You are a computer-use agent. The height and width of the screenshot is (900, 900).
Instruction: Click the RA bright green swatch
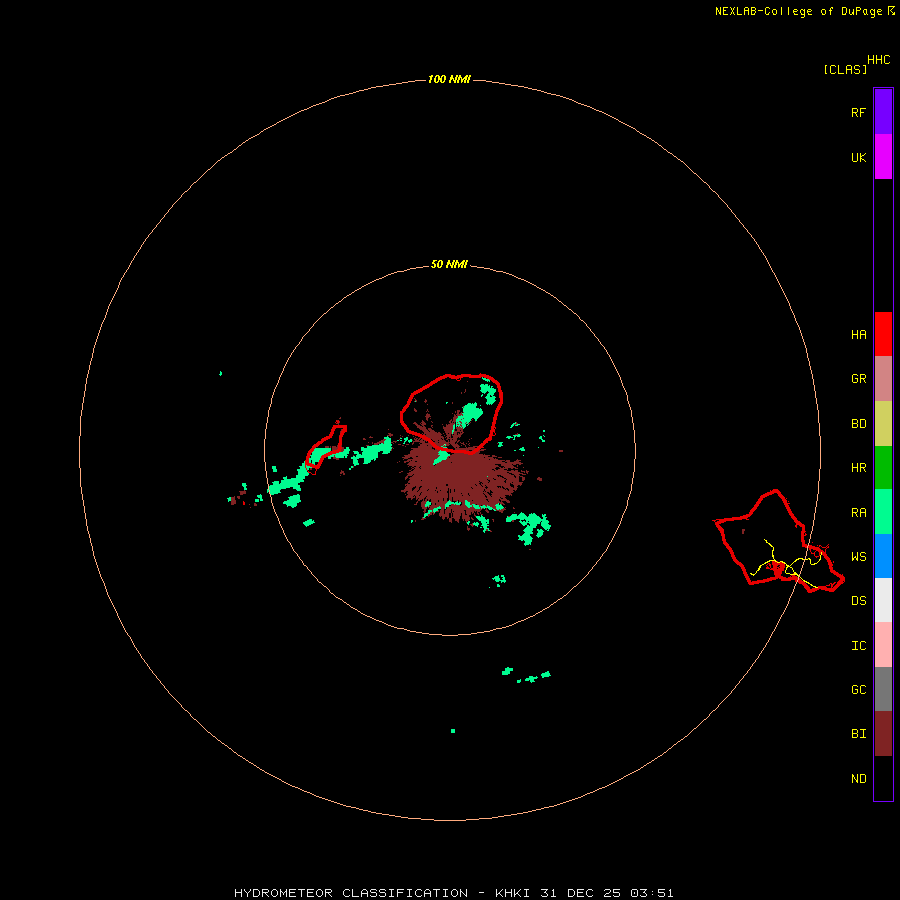[883, 512]
